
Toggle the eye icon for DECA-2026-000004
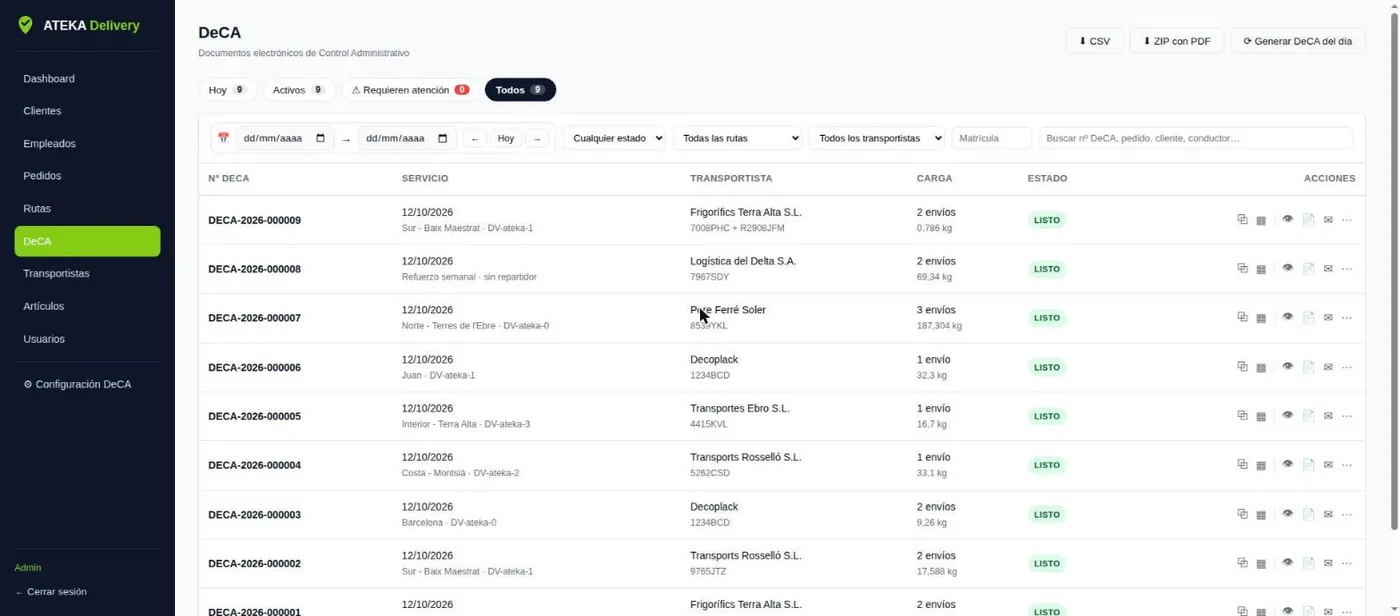[x=1288, y=464]
